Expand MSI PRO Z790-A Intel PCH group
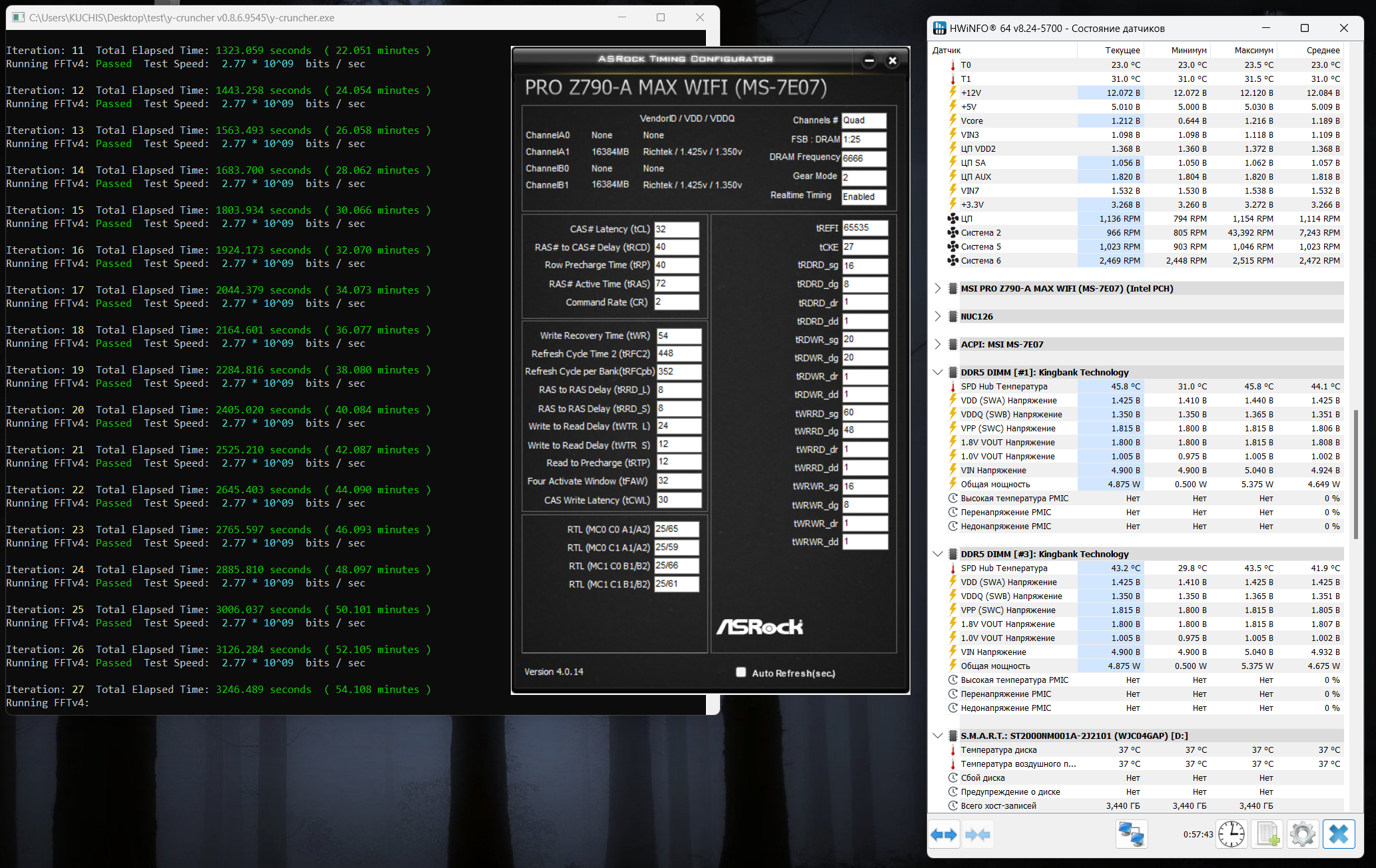Screen dimensions: 1376x868 938,288
